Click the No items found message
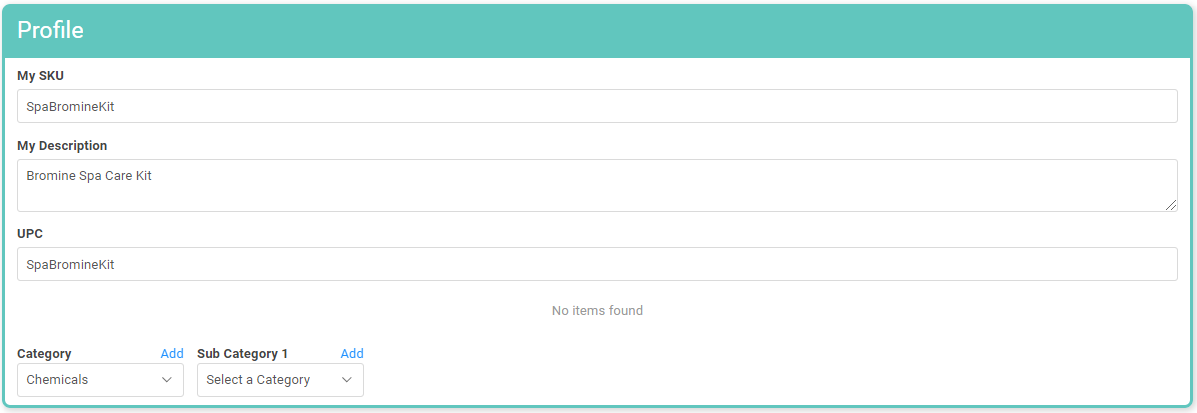1197x413 pixels. click(597, 310)
